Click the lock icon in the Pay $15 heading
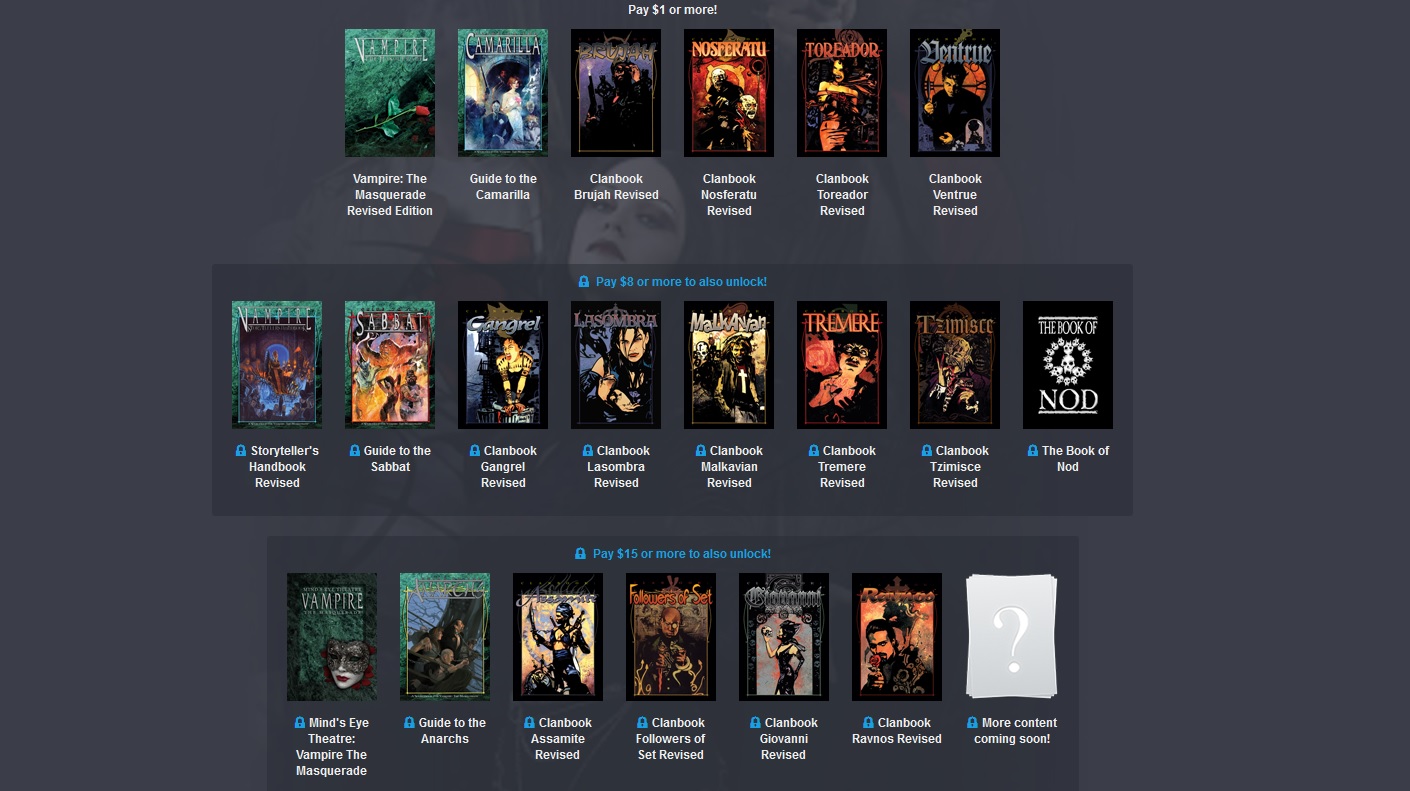 (581, 554)
